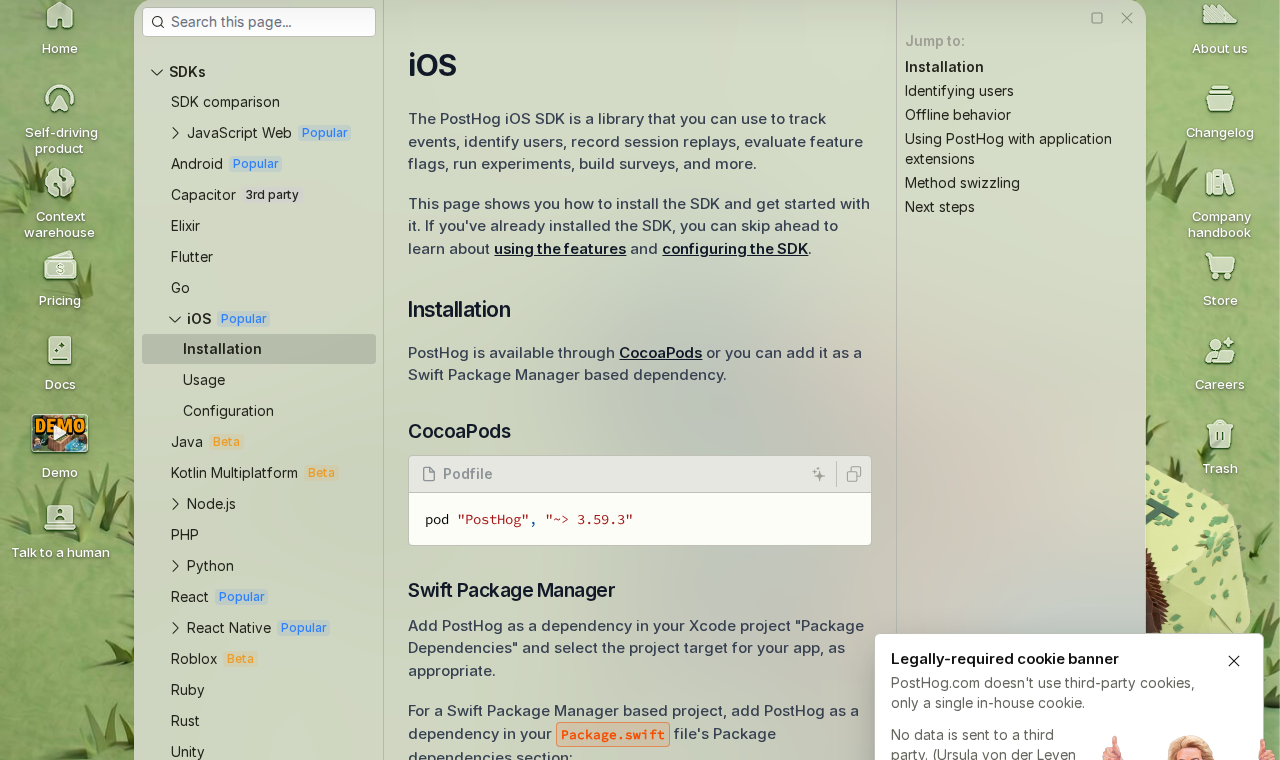Viewport: 1280px width, 760px height.
Task: Open the Elixir SDK page
Action: (x=185, y=226)
